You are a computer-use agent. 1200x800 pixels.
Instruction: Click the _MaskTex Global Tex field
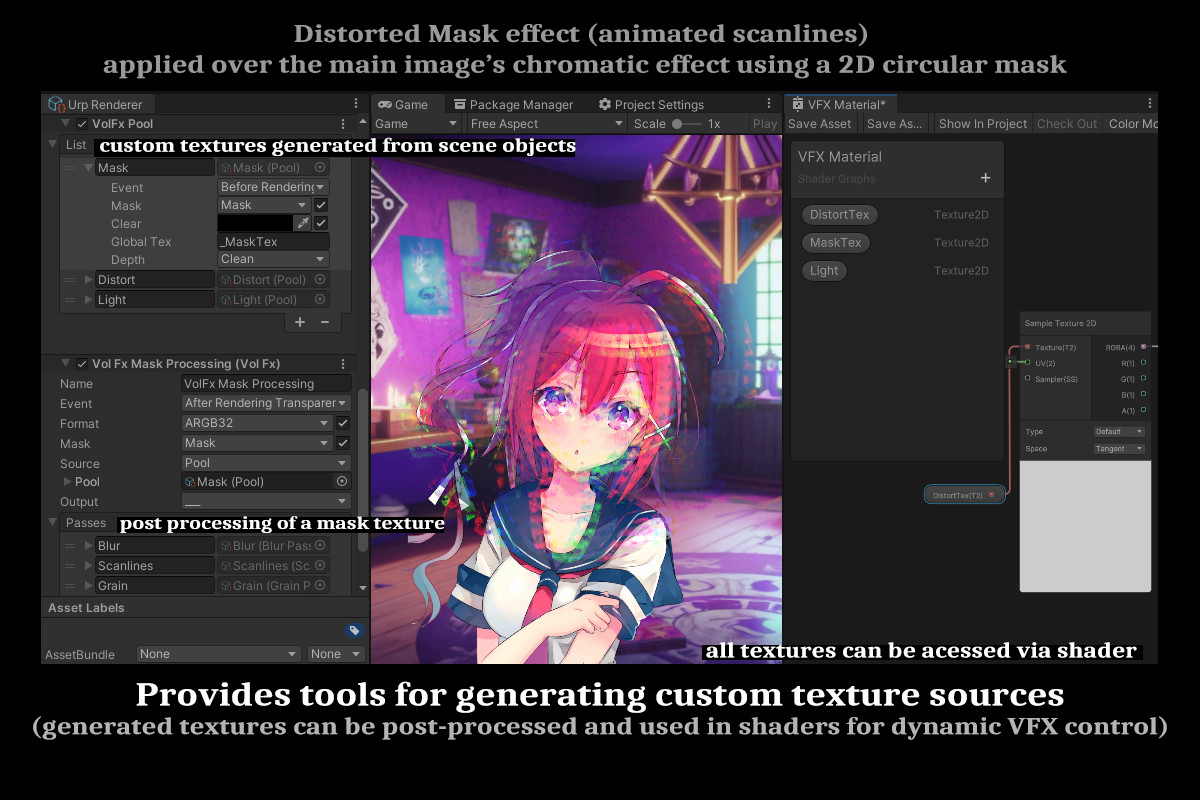pyautogui.click(x=275, y=241)
